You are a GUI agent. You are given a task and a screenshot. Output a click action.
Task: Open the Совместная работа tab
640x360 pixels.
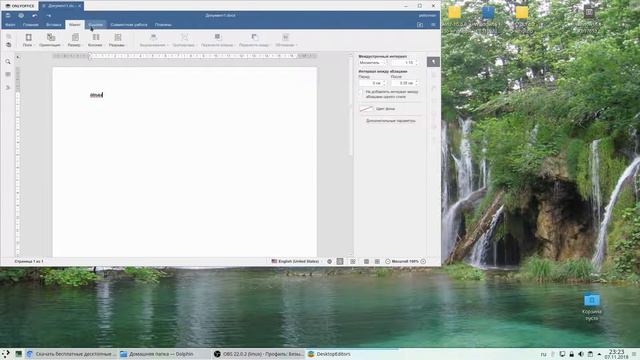point(129,25)
